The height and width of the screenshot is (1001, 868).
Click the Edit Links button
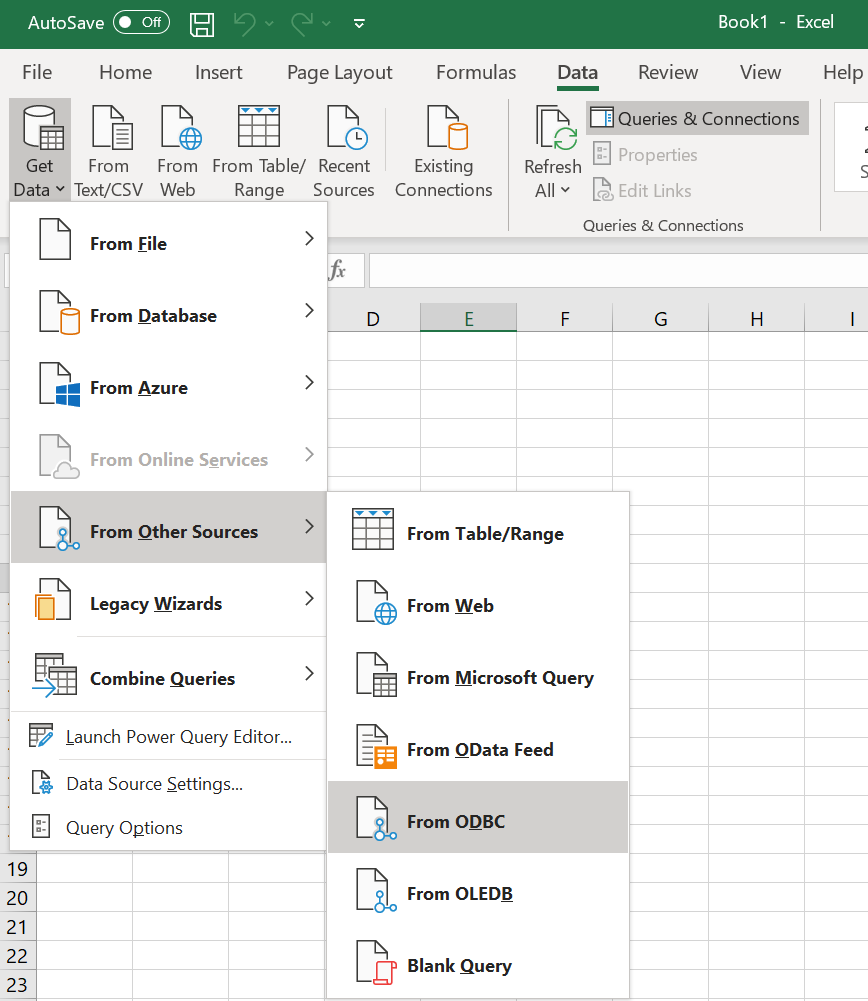[642, 190]
